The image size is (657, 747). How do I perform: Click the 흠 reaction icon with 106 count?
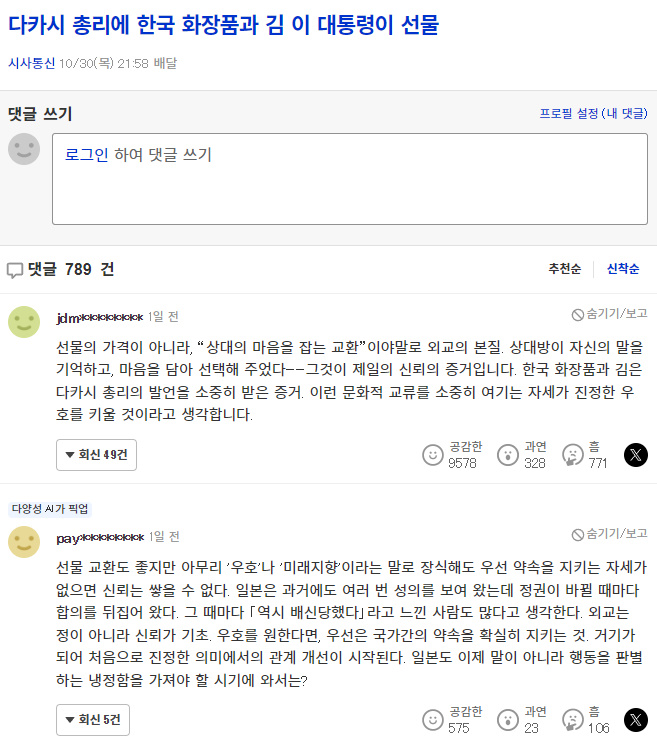(573, 720)
